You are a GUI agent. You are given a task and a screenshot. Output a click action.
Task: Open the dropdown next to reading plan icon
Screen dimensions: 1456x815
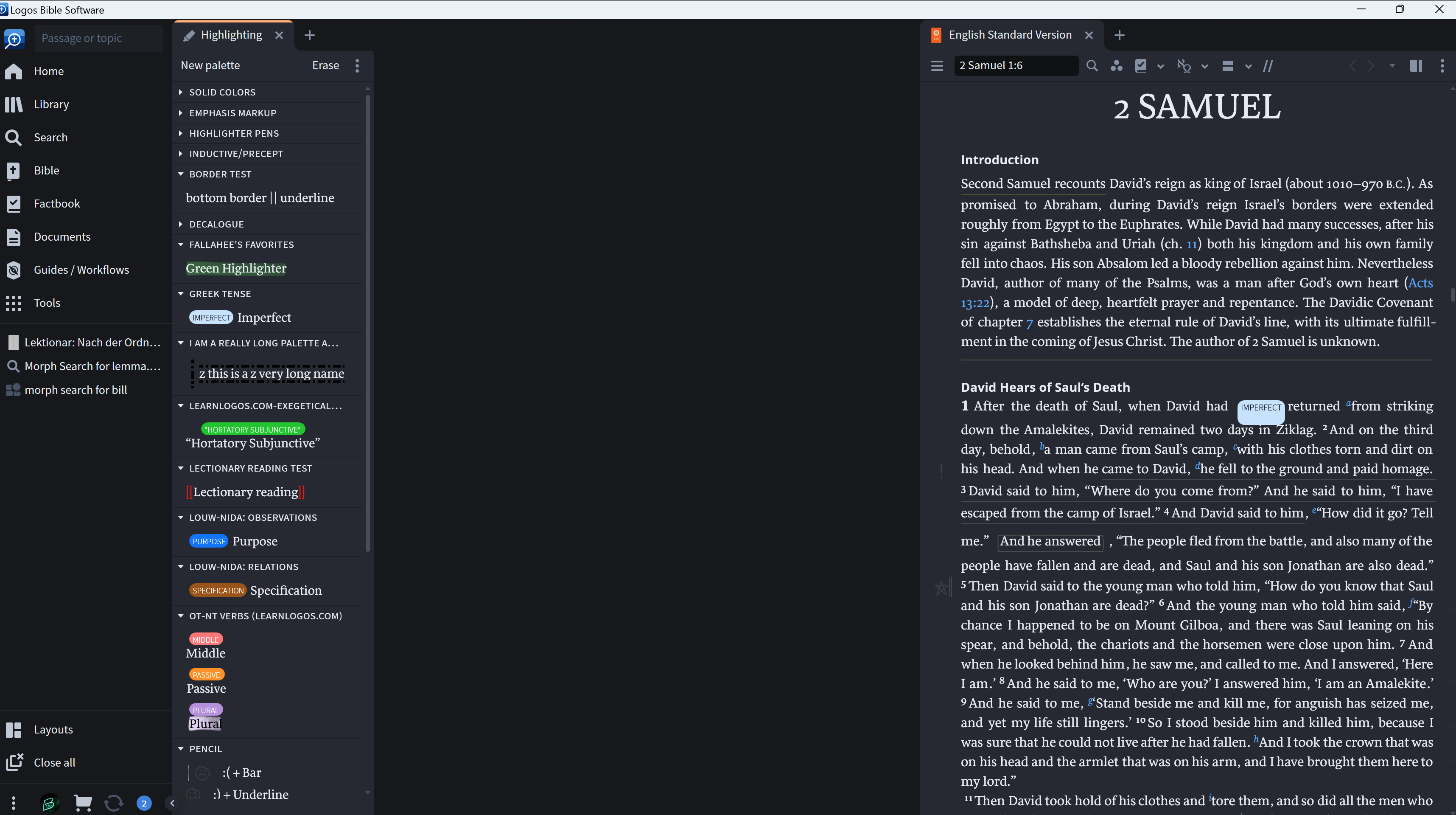(x=1160, y=66)
